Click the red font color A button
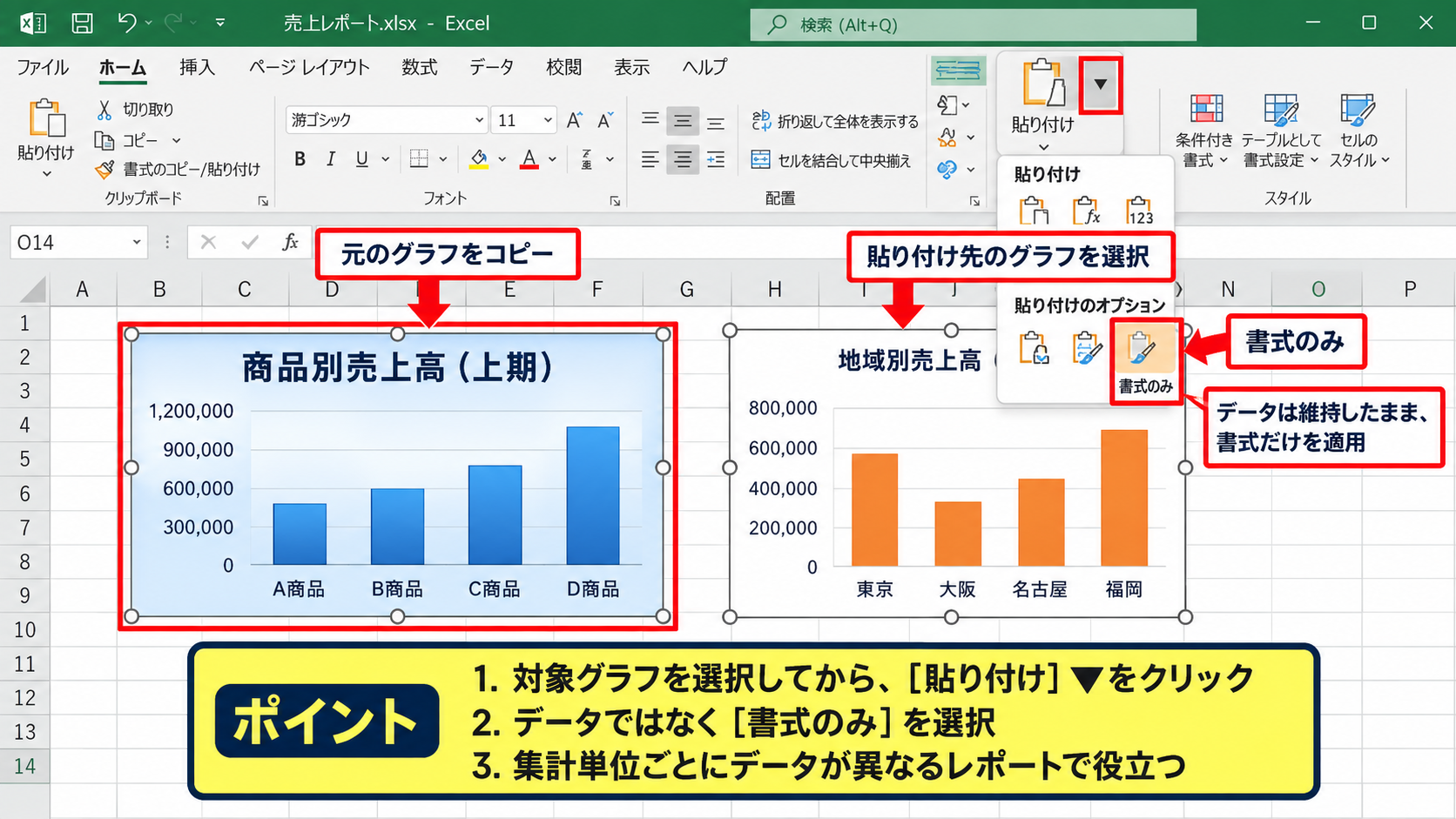Screen dimensions: 1456x819 (x=529, y=158)
